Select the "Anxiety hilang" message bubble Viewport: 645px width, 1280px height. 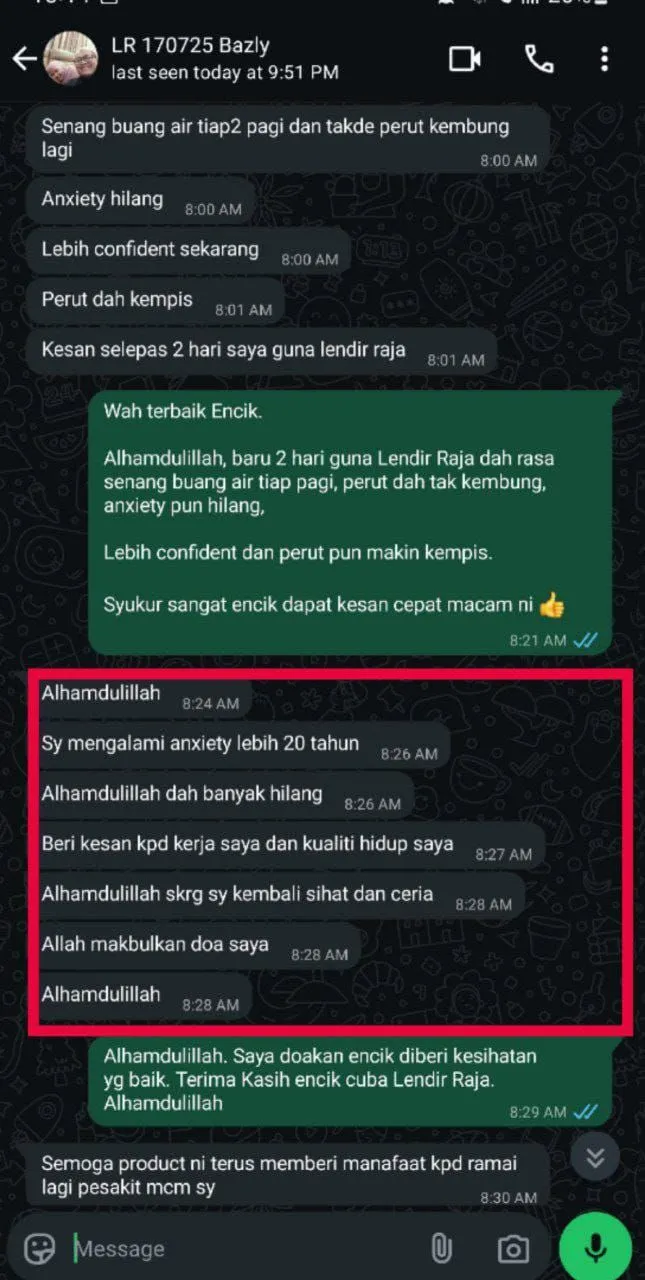[140, 202]
